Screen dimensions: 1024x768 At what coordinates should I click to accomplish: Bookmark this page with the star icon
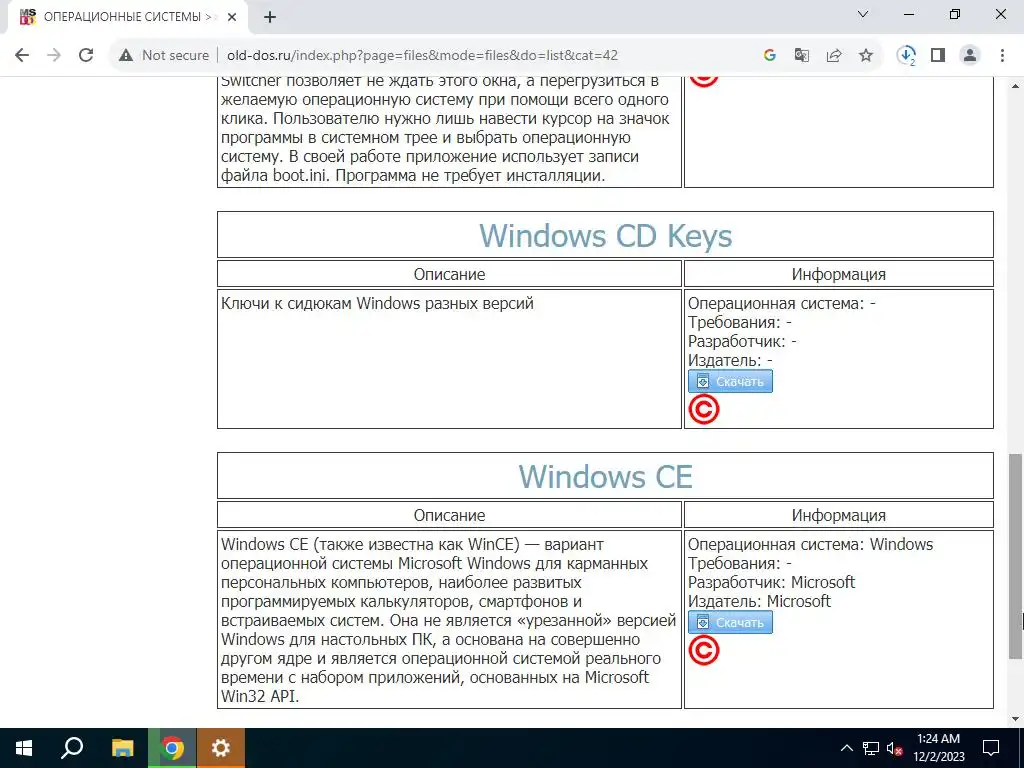[866, 56]
